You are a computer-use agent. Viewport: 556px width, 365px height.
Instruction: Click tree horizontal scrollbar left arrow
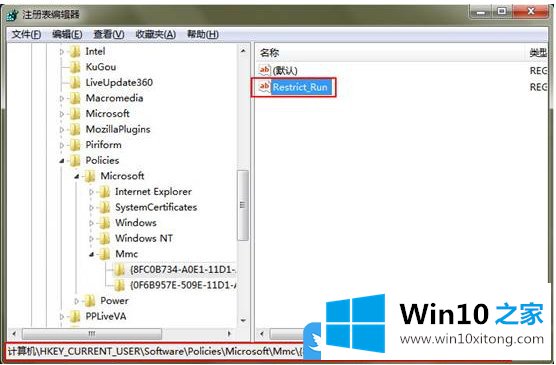click(x=14, y=334)
